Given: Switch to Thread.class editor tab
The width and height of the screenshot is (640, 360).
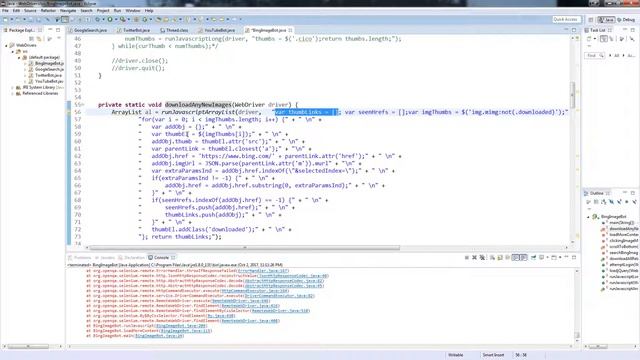Looking at the screenshot, I should 177,30.
